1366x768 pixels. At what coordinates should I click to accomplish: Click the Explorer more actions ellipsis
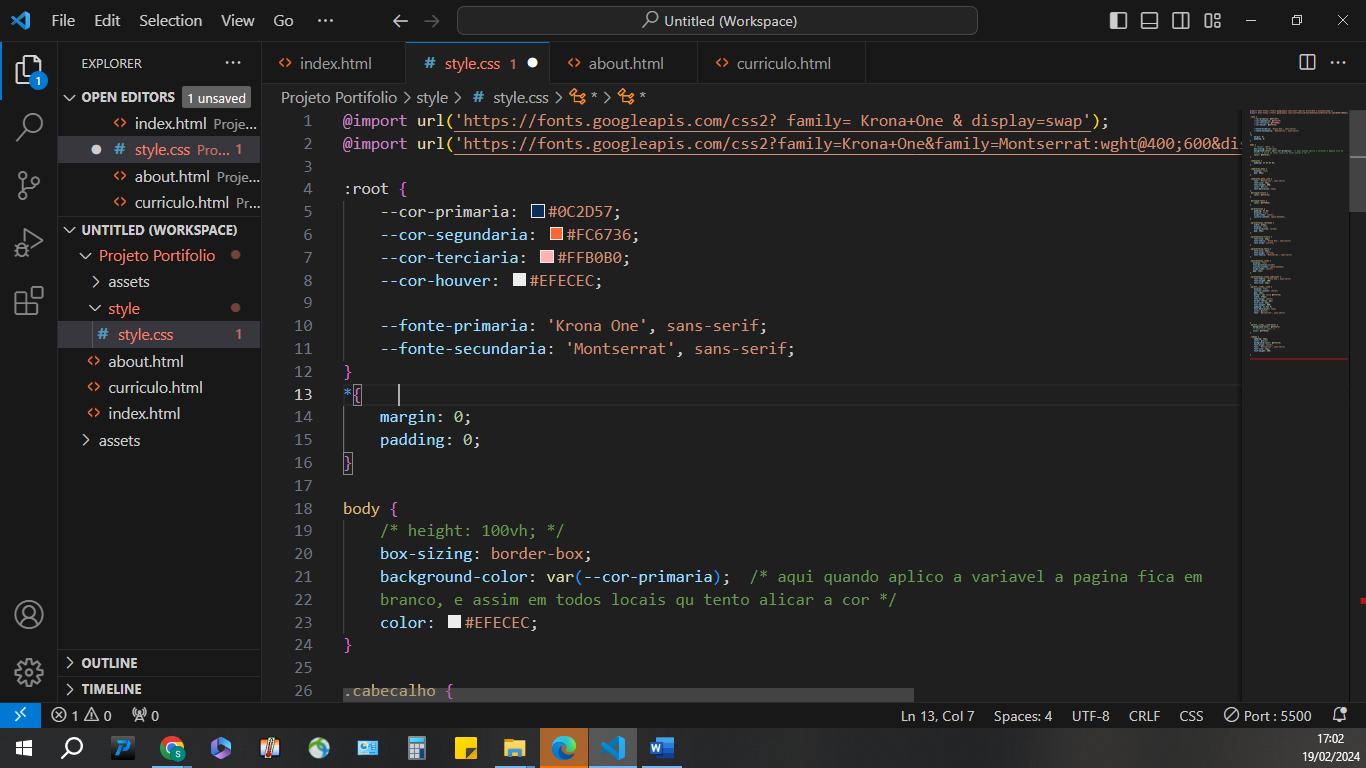[233, 63]
